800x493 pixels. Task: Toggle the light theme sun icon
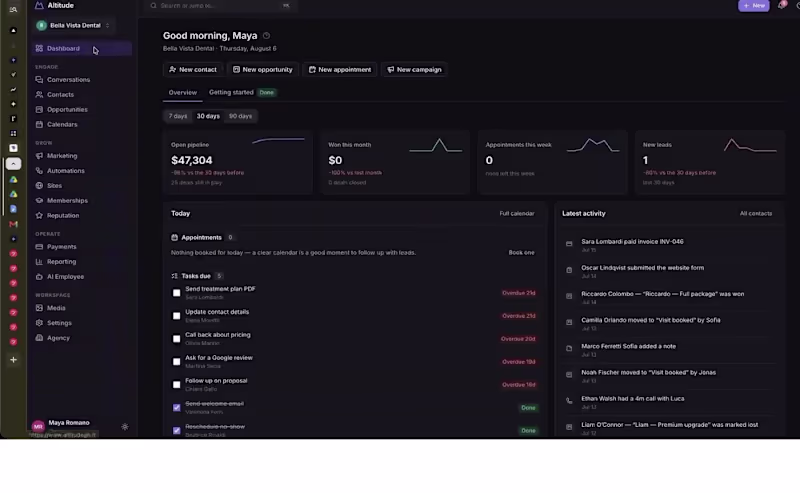[125, 427]
